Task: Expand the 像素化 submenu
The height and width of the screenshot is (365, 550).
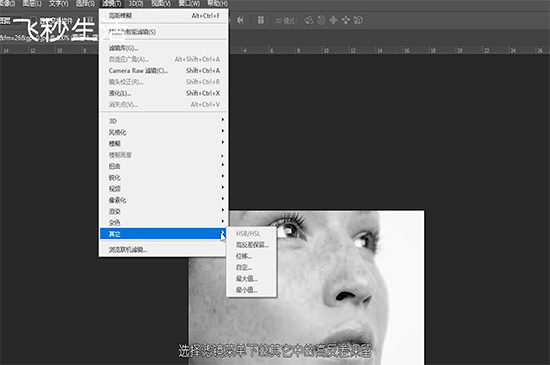Action: 163,200
